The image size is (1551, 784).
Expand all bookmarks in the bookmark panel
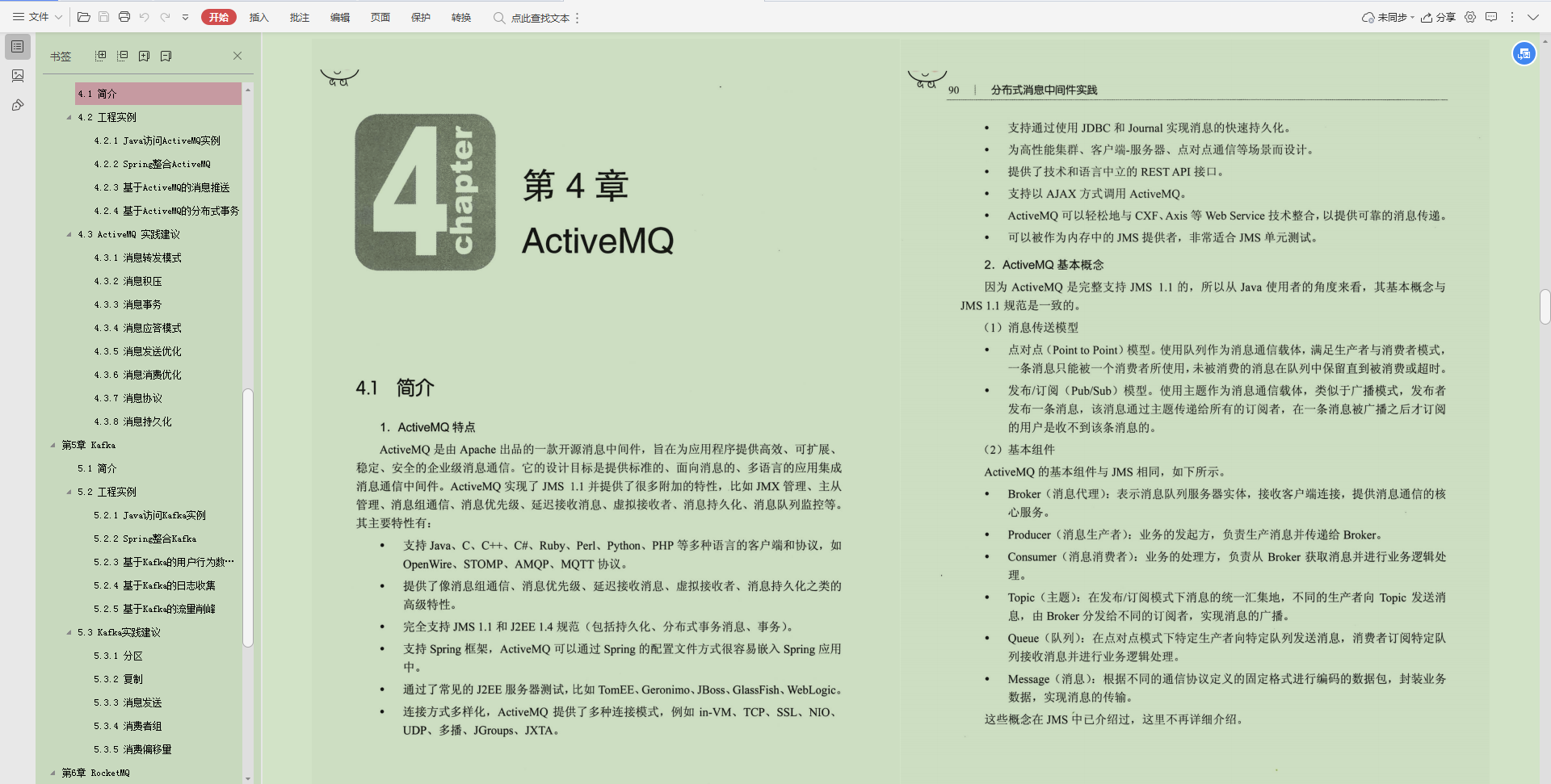(100, 56)
